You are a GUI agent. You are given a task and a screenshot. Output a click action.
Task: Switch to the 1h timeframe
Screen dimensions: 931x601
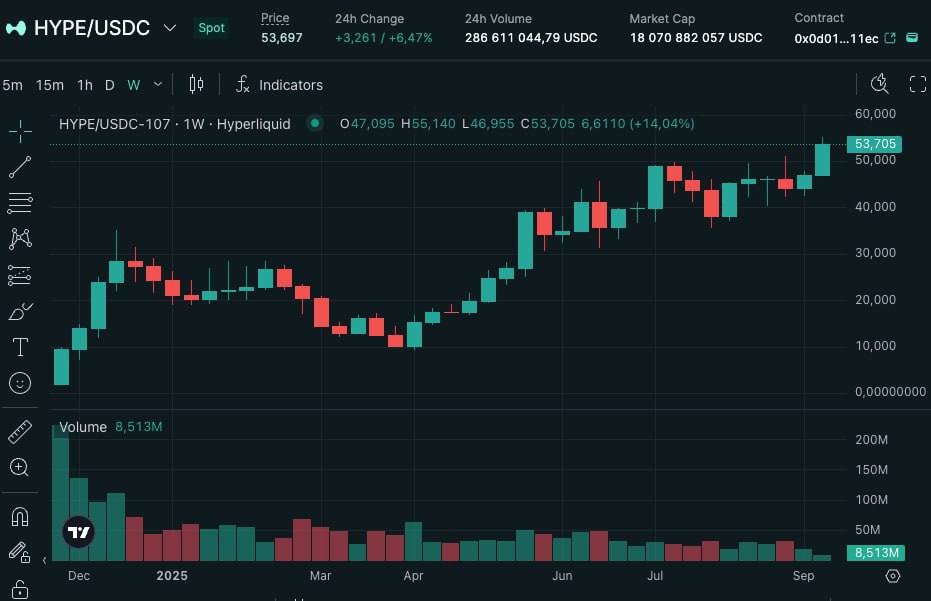tap(85, 85)
